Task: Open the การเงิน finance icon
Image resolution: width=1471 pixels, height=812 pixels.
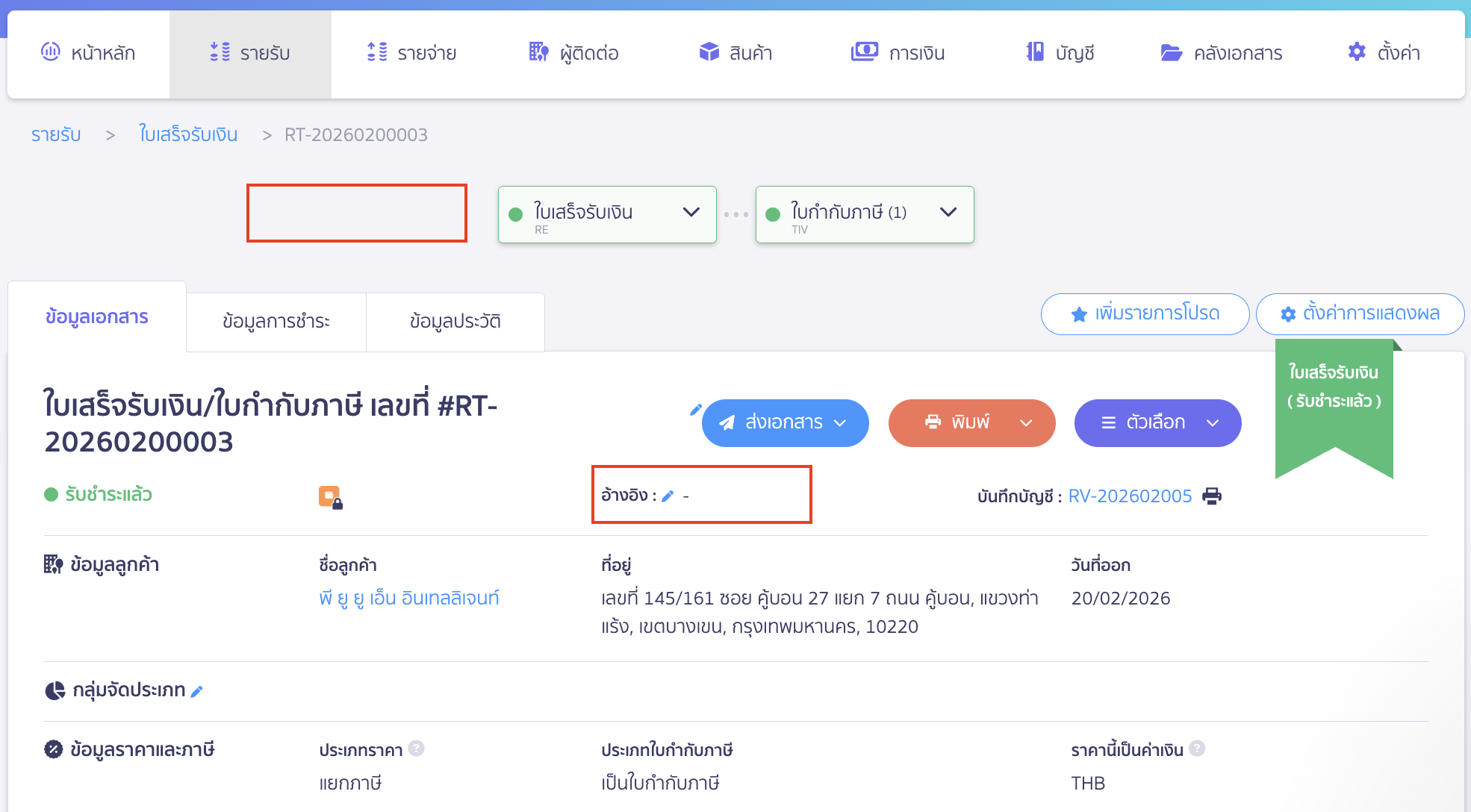Action: tap(864, 52)
